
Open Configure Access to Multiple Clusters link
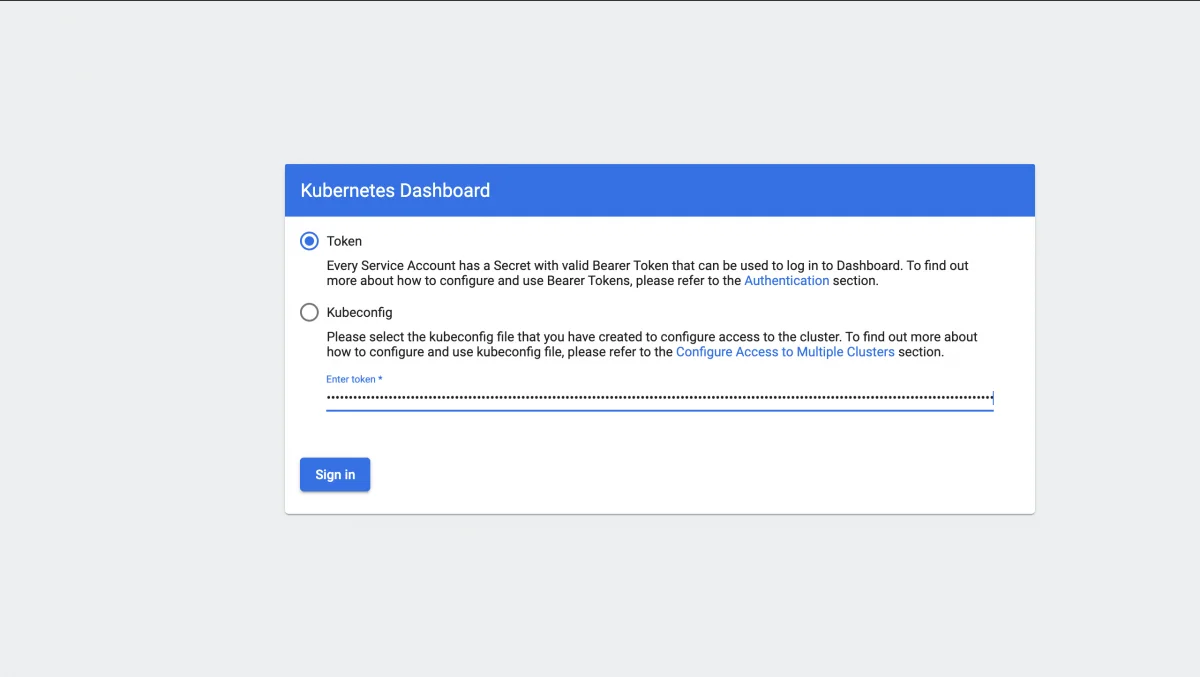tap(785, 352)
